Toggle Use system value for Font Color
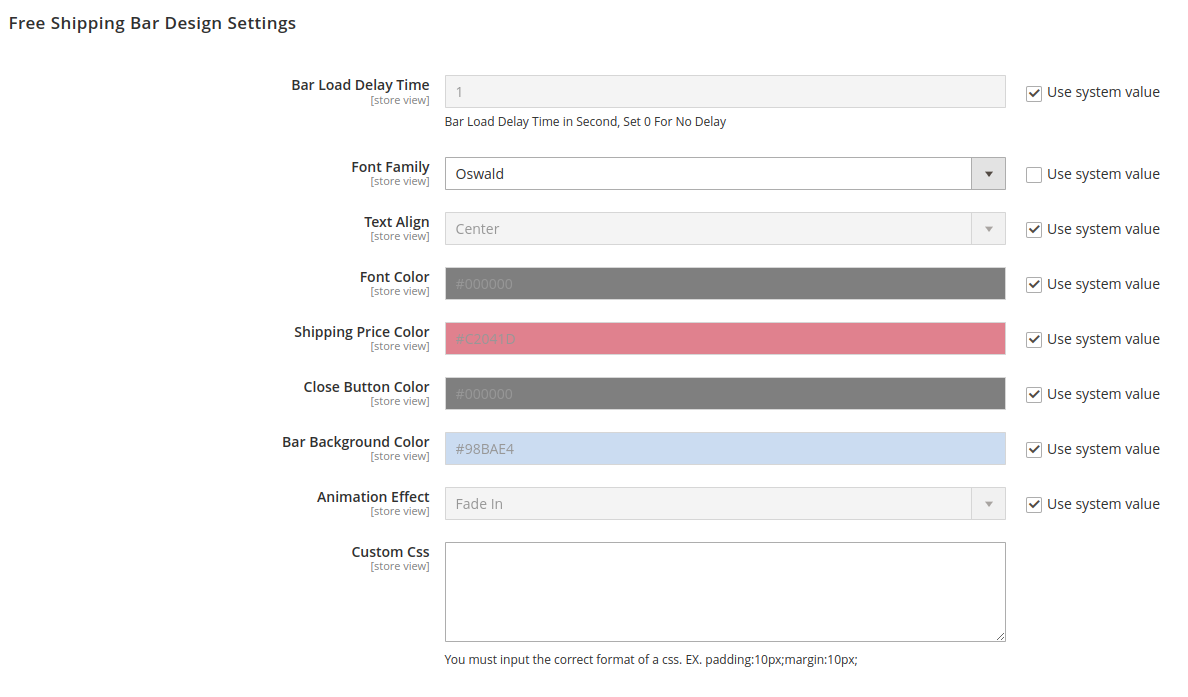Viewport: 1188px width, 697px height. click(1034, 285)
